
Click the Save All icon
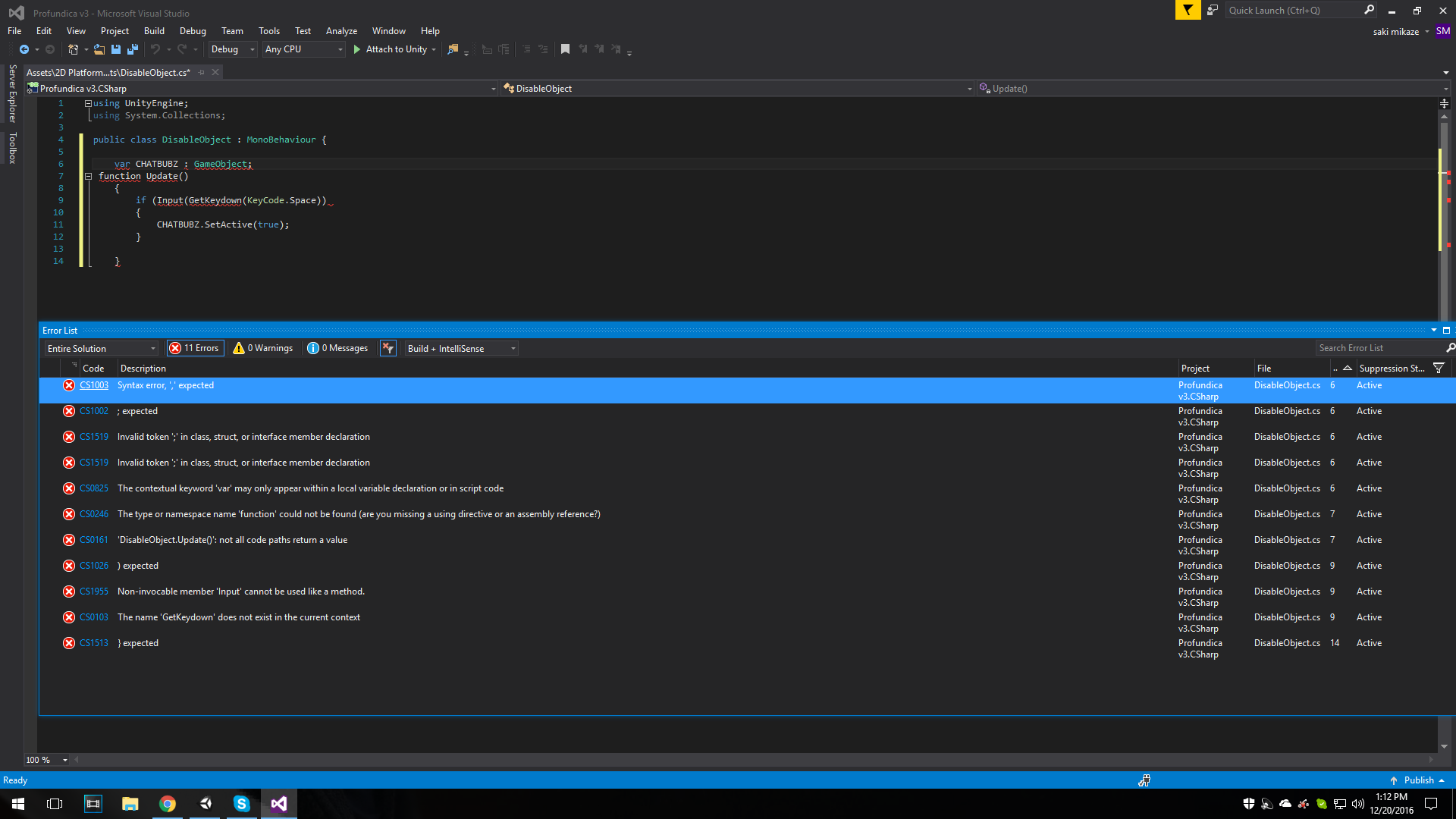(133, 49)
